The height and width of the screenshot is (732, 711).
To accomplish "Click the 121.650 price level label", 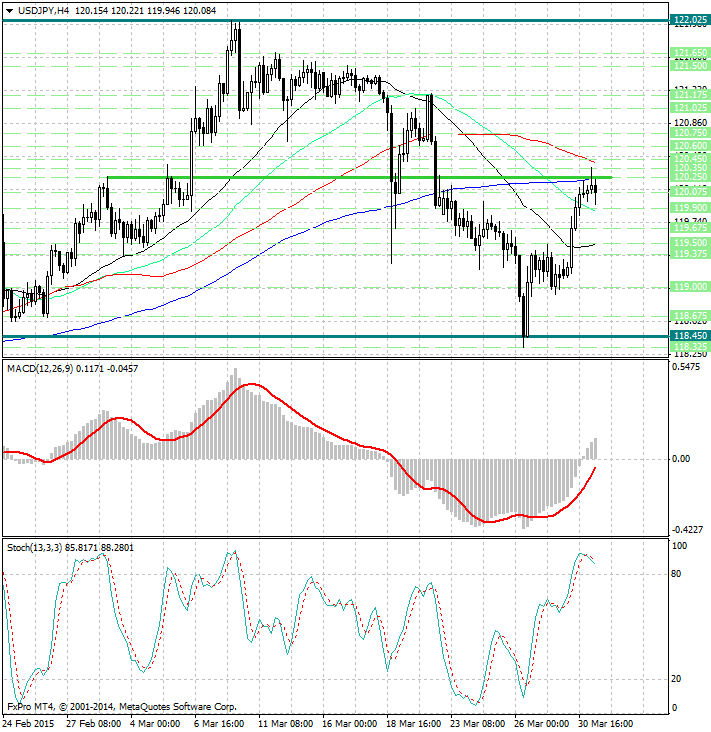I will click(x=690, y=53).
